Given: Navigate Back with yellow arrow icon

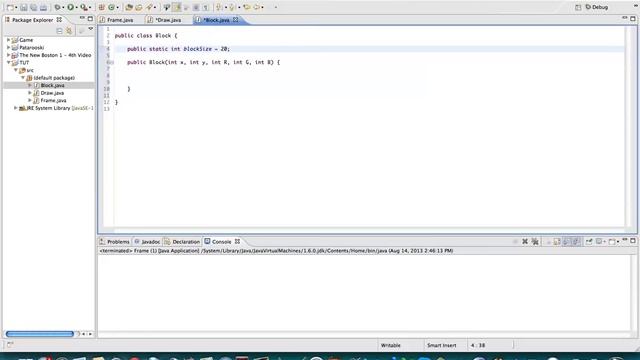Looking at the screenshot, I should tap(257, 7).
